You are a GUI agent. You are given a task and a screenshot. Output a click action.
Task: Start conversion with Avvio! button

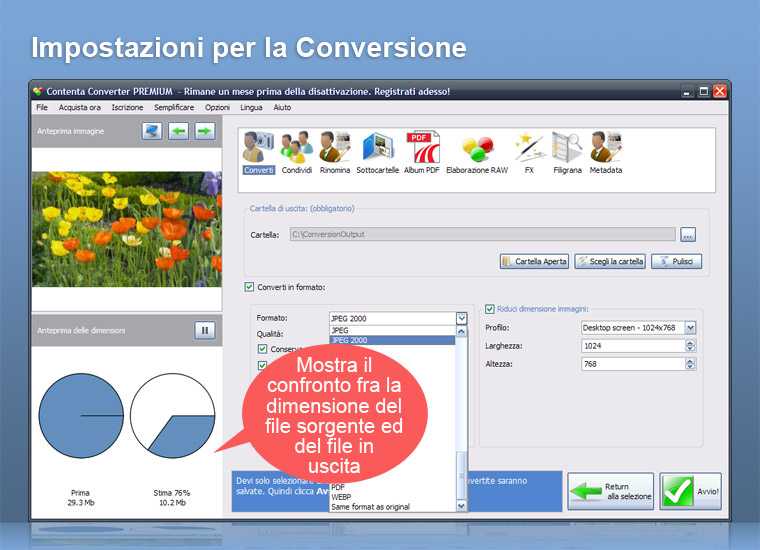point(691,491)
